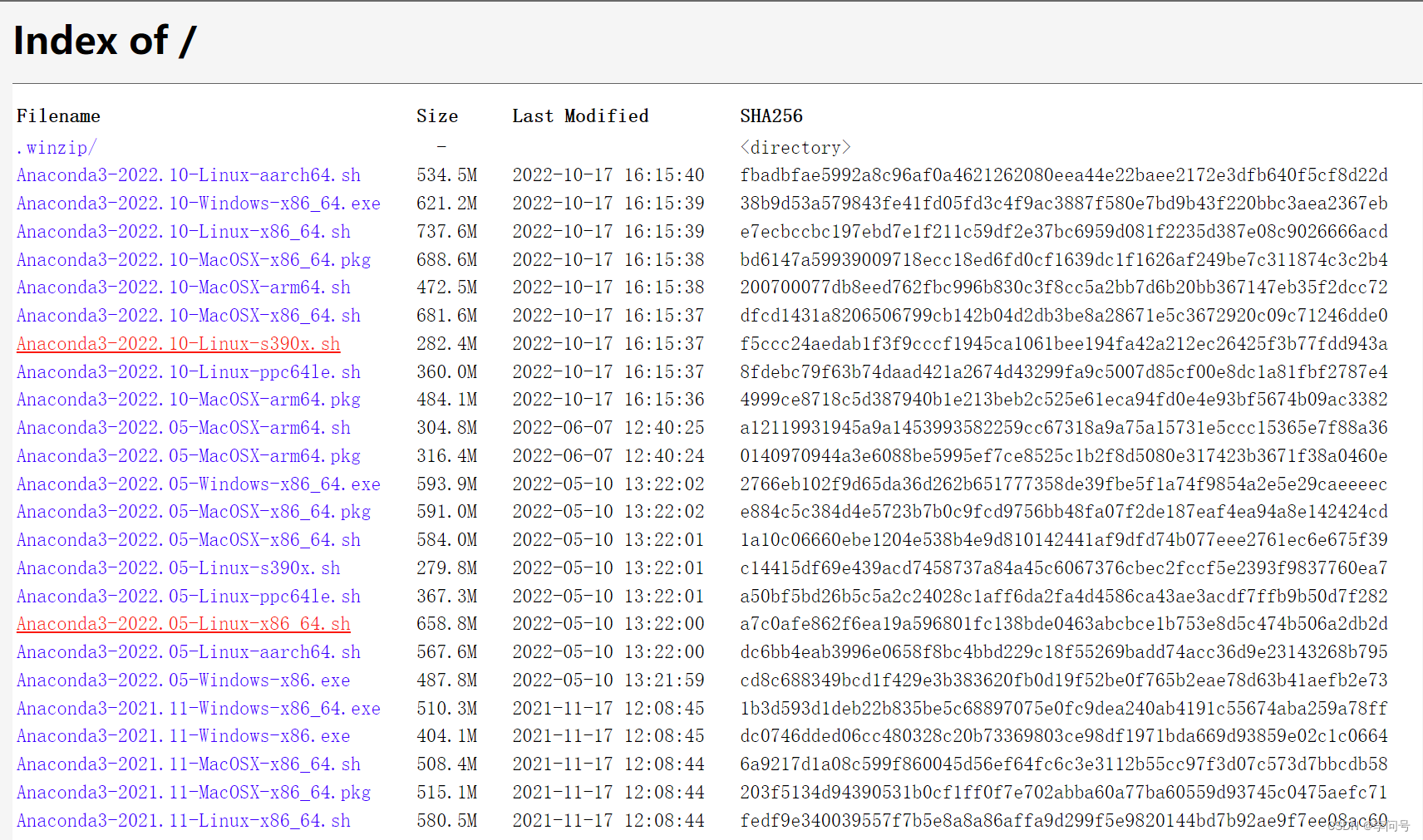The width and height of the screenshot is (1423, 840).
Task: Get Anaconda3-2022.05-Windows-x86.exe installer
Action: tap(184, 680)
